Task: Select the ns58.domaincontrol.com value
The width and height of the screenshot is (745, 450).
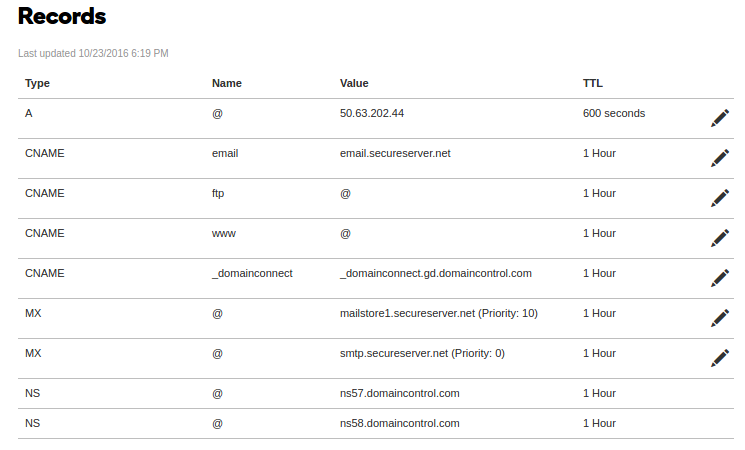Action: pos(400,423)
